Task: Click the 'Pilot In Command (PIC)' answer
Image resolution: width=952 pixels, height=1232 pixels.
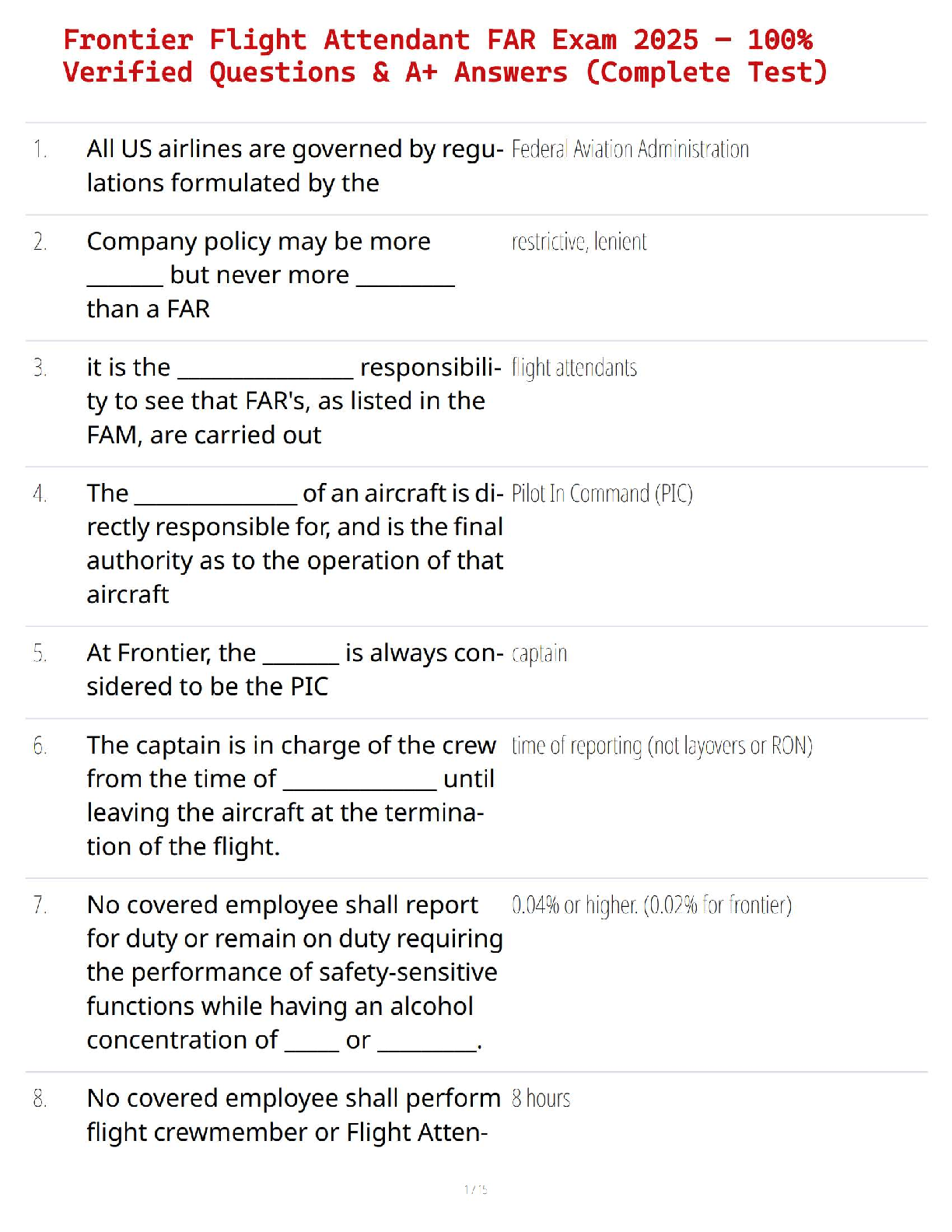Action: coord(602,494)
